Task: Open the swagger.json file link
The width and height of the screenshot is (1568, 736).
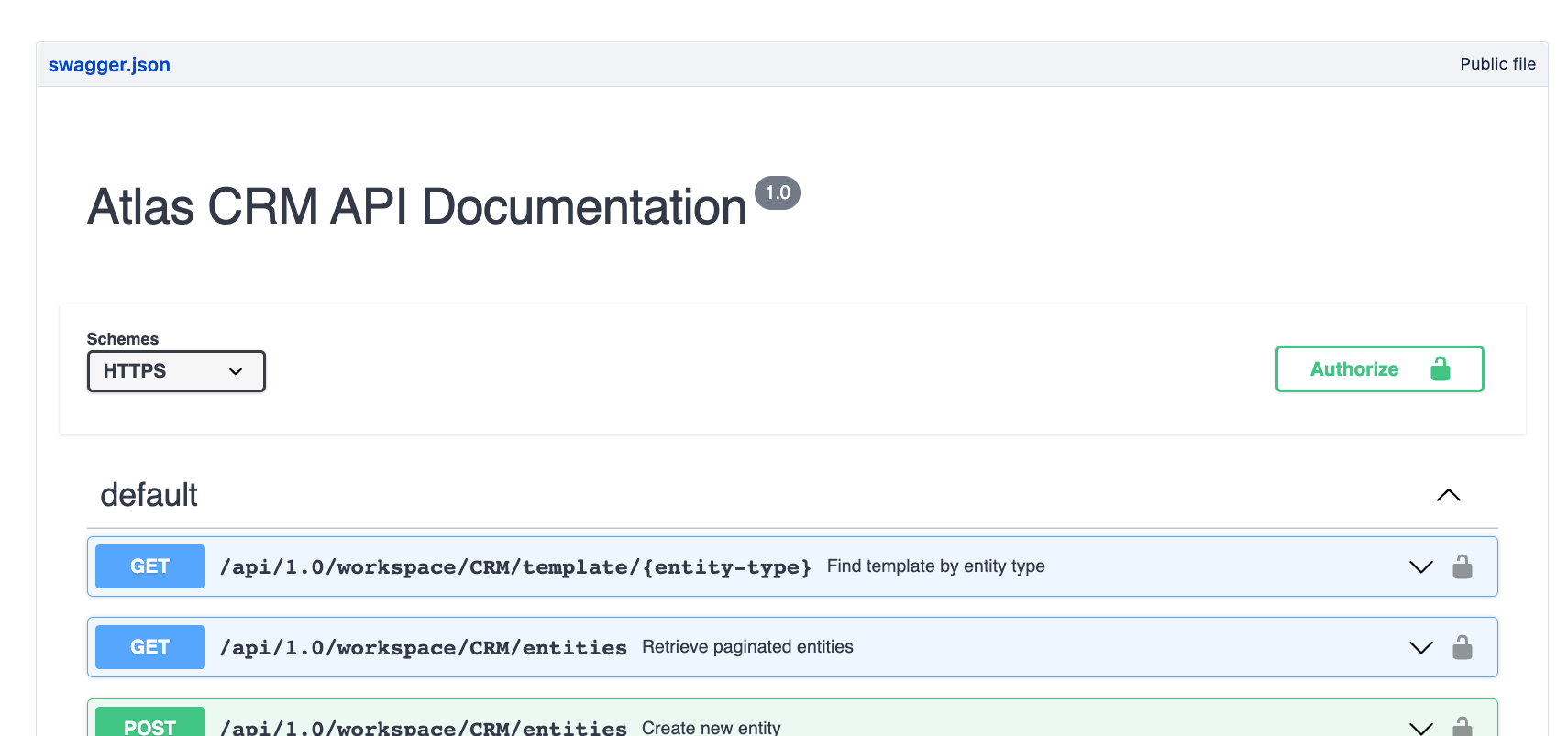Action: click(109, 65)
